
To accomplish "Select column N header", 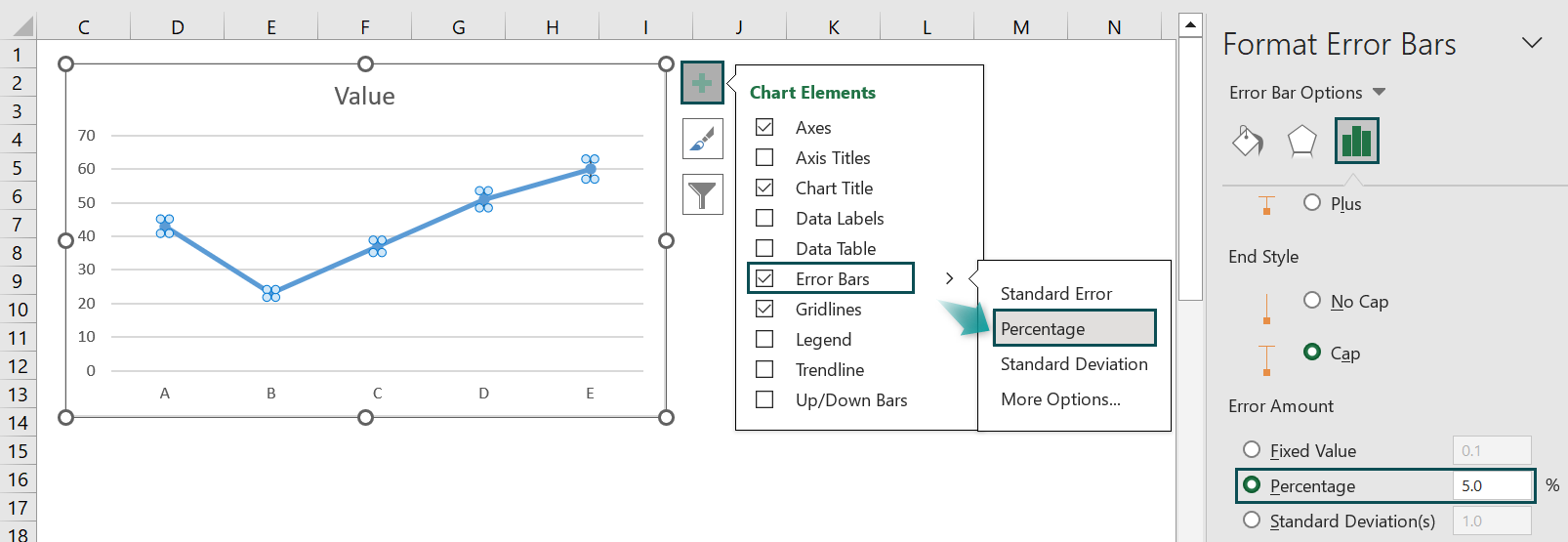I will 1114,27.
